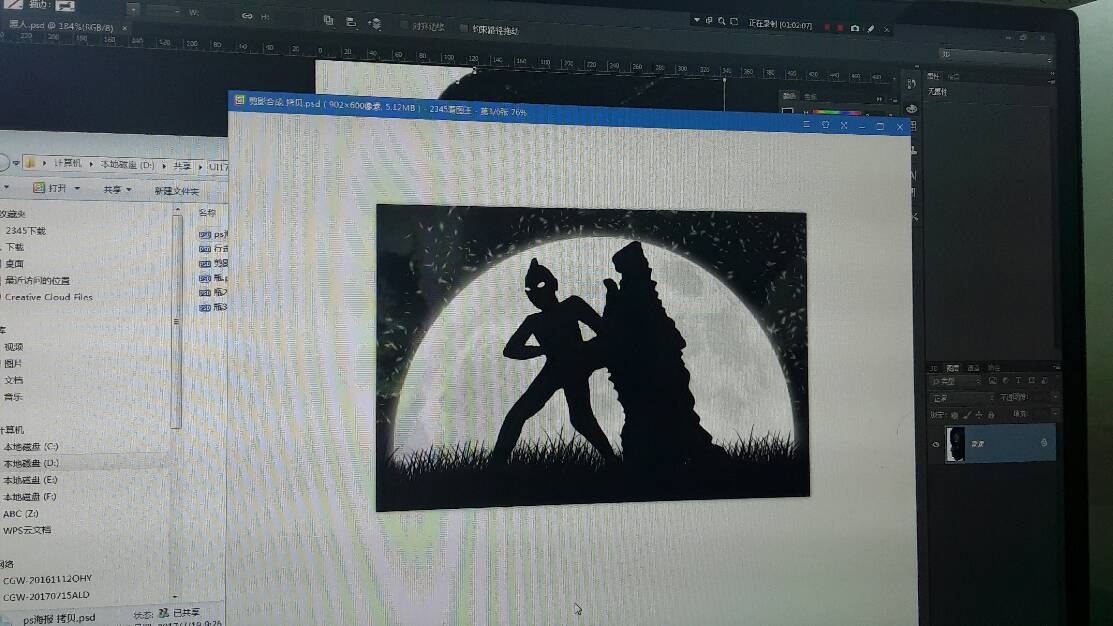Click the palette icon in collapsed dock
This screenshot has width=1113, height=626.
point(912,109)
